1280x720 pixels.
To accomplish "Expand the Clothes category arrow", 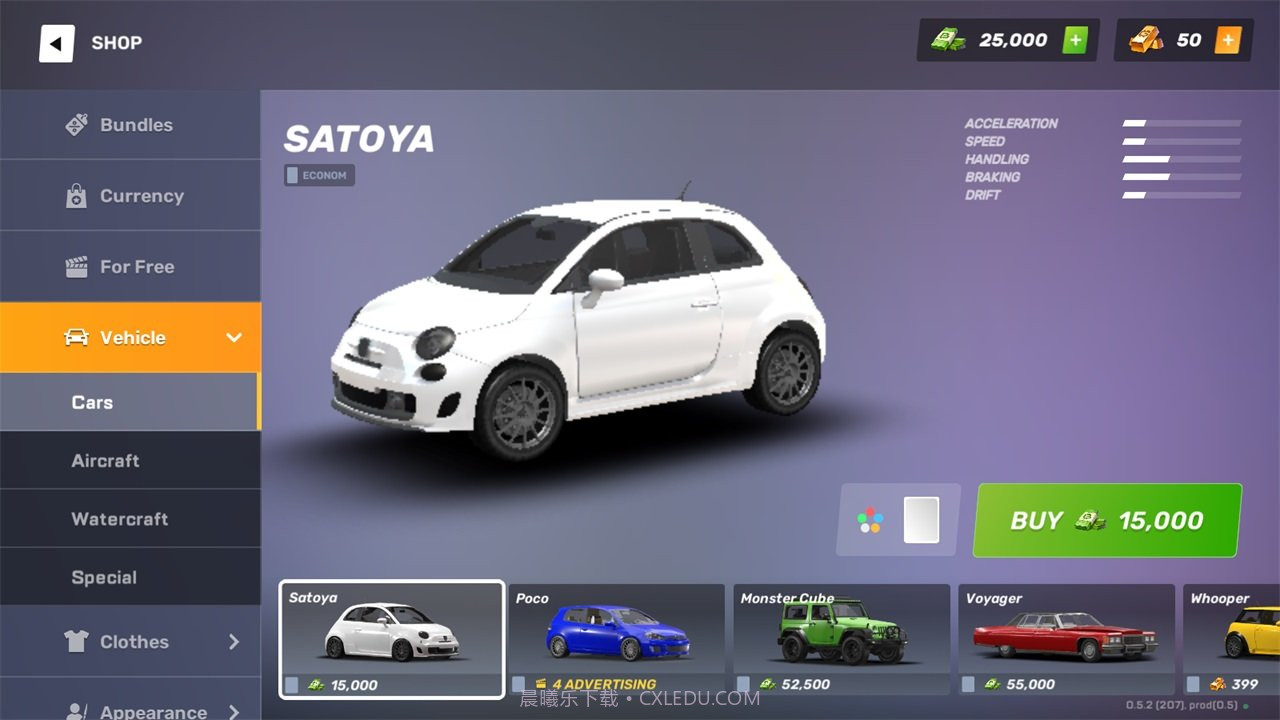I will coord(234,642).
